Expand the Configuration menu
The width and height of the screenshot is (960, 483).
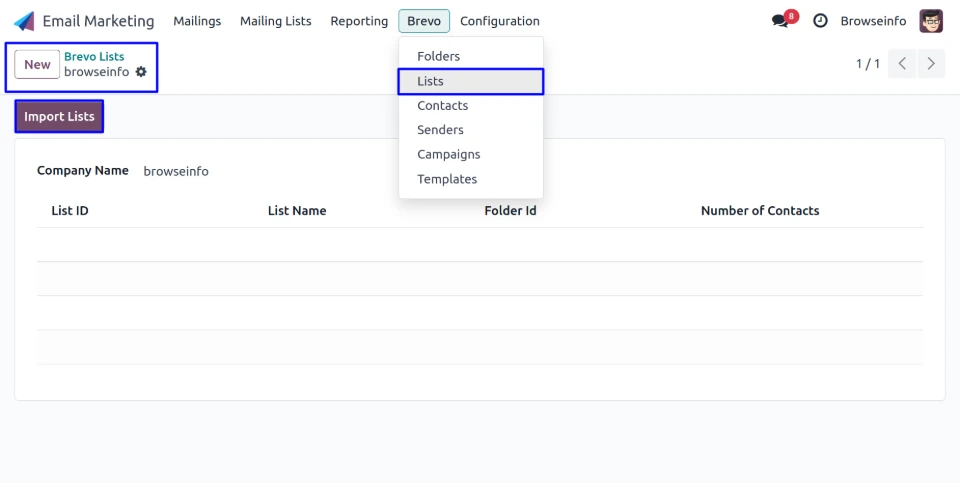click(499, 21)
